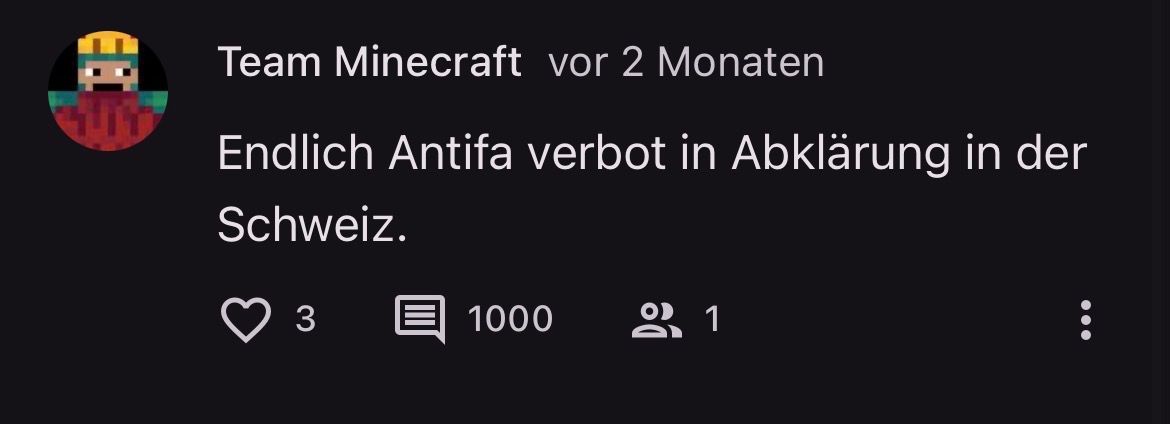
Task: Click 'Minecraft' in the author name
Action: (428, 62)
